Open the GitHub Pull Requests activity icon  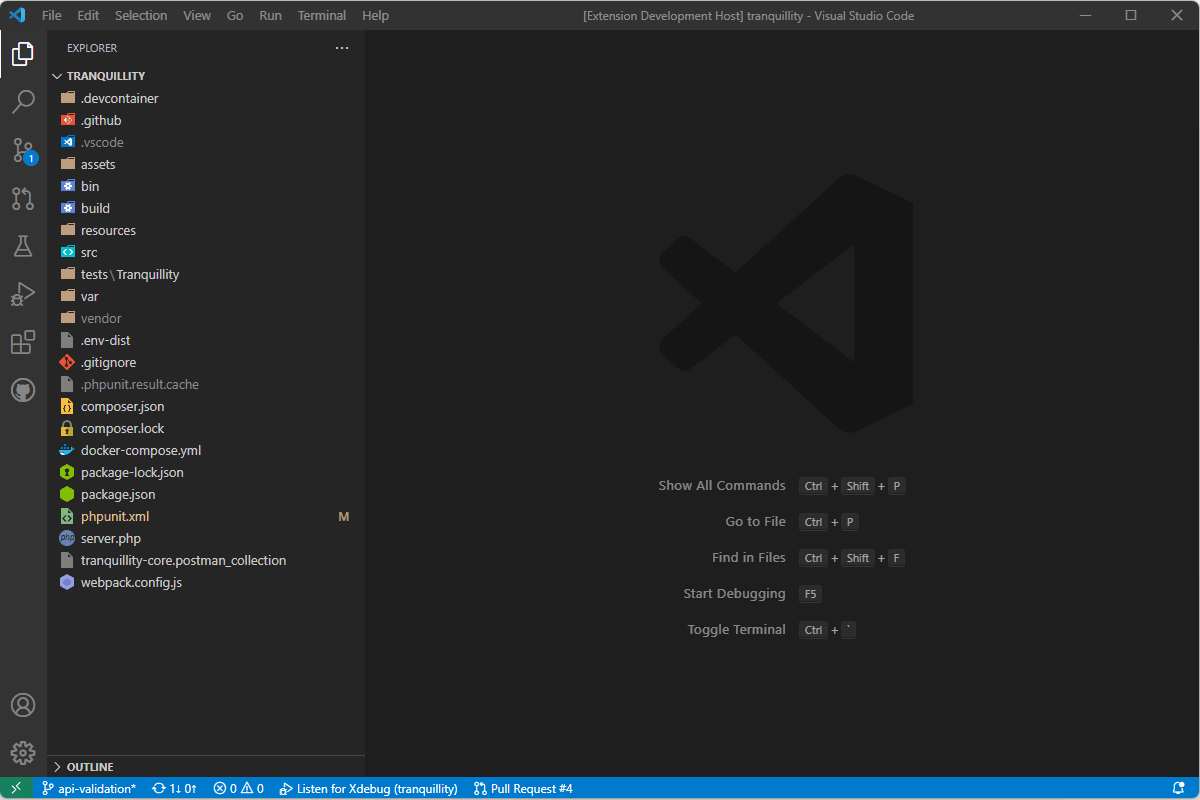pyautogui.click(x=23, y=198)
